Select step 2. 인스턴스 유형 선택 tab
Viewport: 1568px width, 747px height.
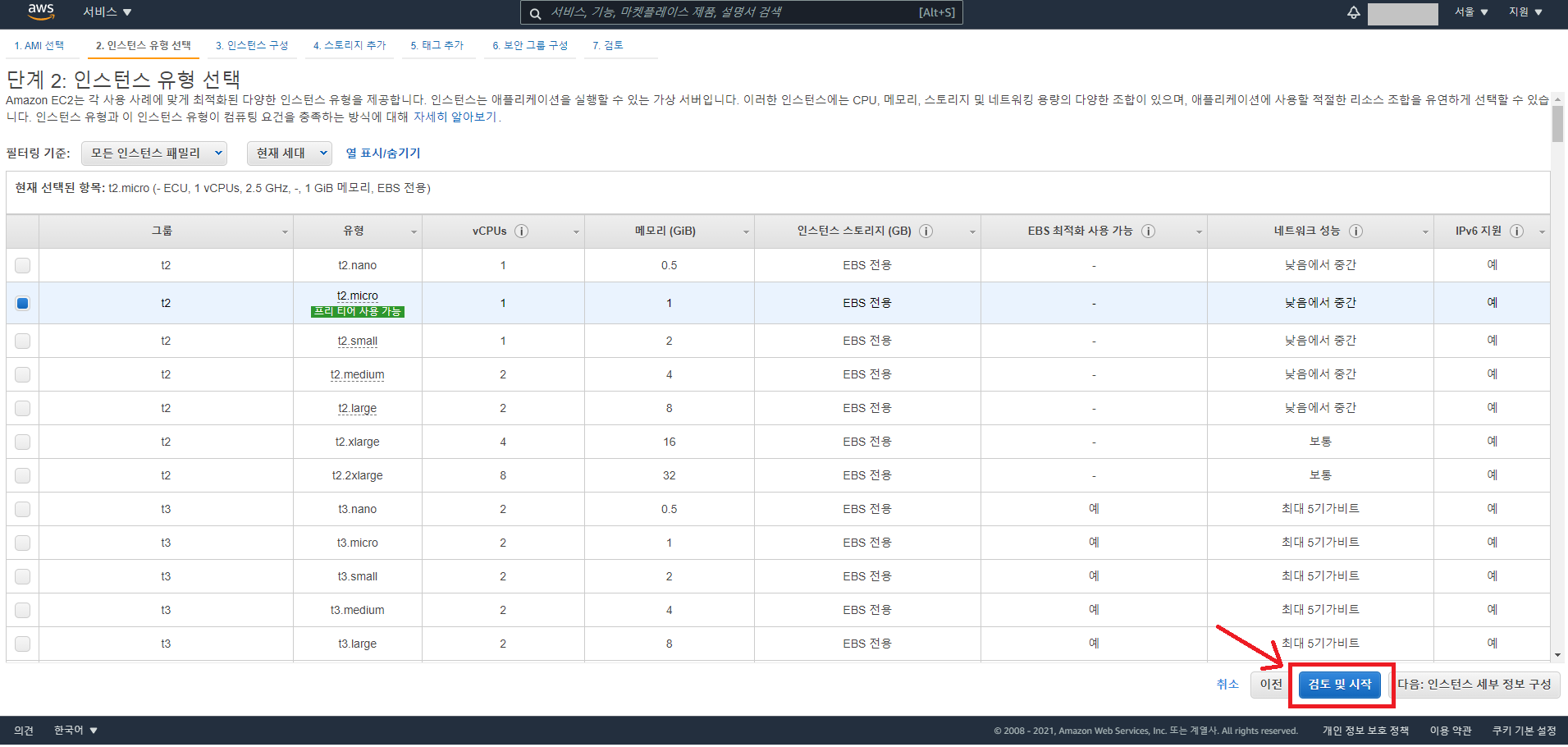point(144,46)
